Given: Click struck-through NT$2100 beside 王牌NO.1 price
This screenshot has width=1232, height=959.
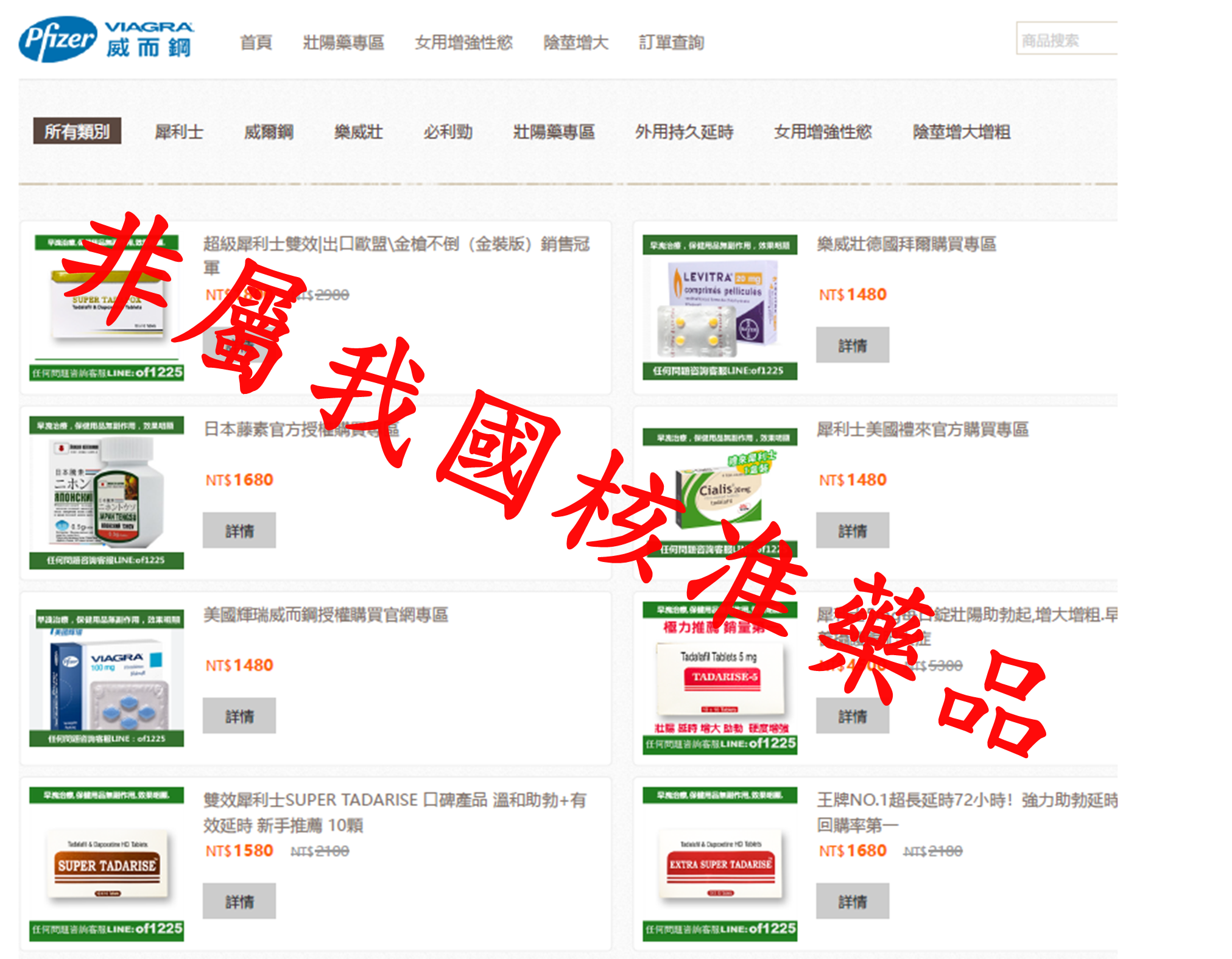Looking at the screenshot, I should pyautogui.click(x=933, y=851).
